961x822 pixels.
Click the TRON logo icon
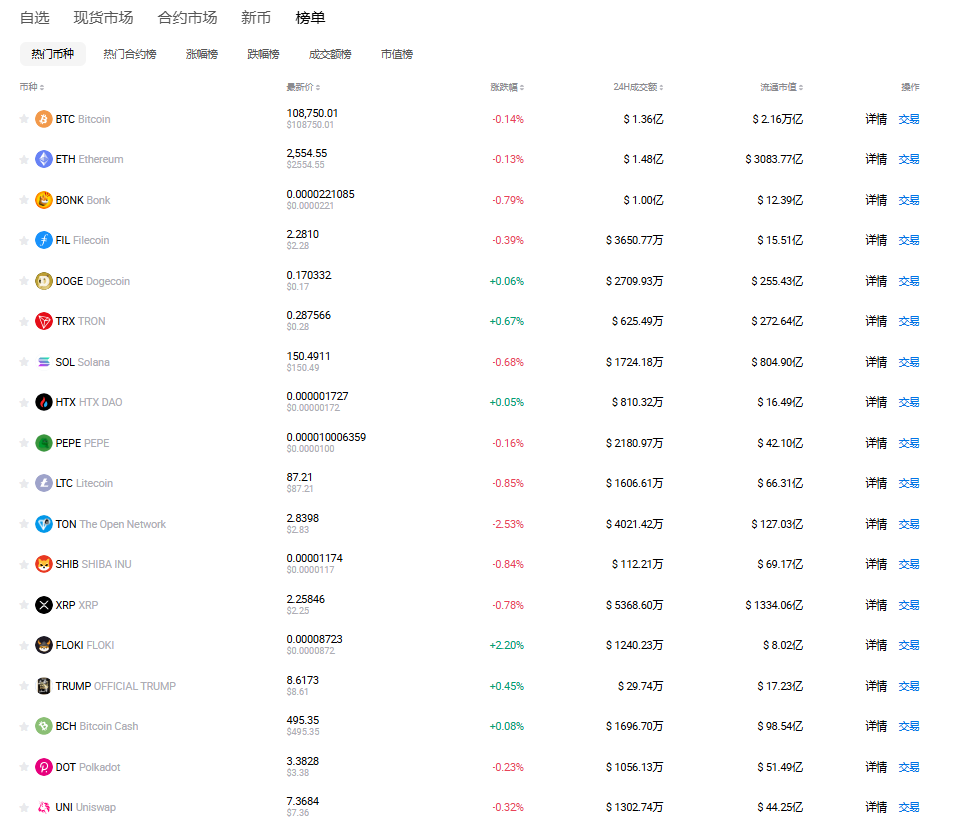44,321
